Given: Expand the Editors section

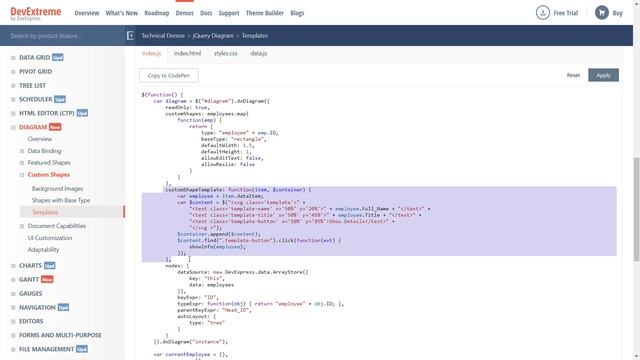Looking at the screenshot, I should [x=13, y=321].
